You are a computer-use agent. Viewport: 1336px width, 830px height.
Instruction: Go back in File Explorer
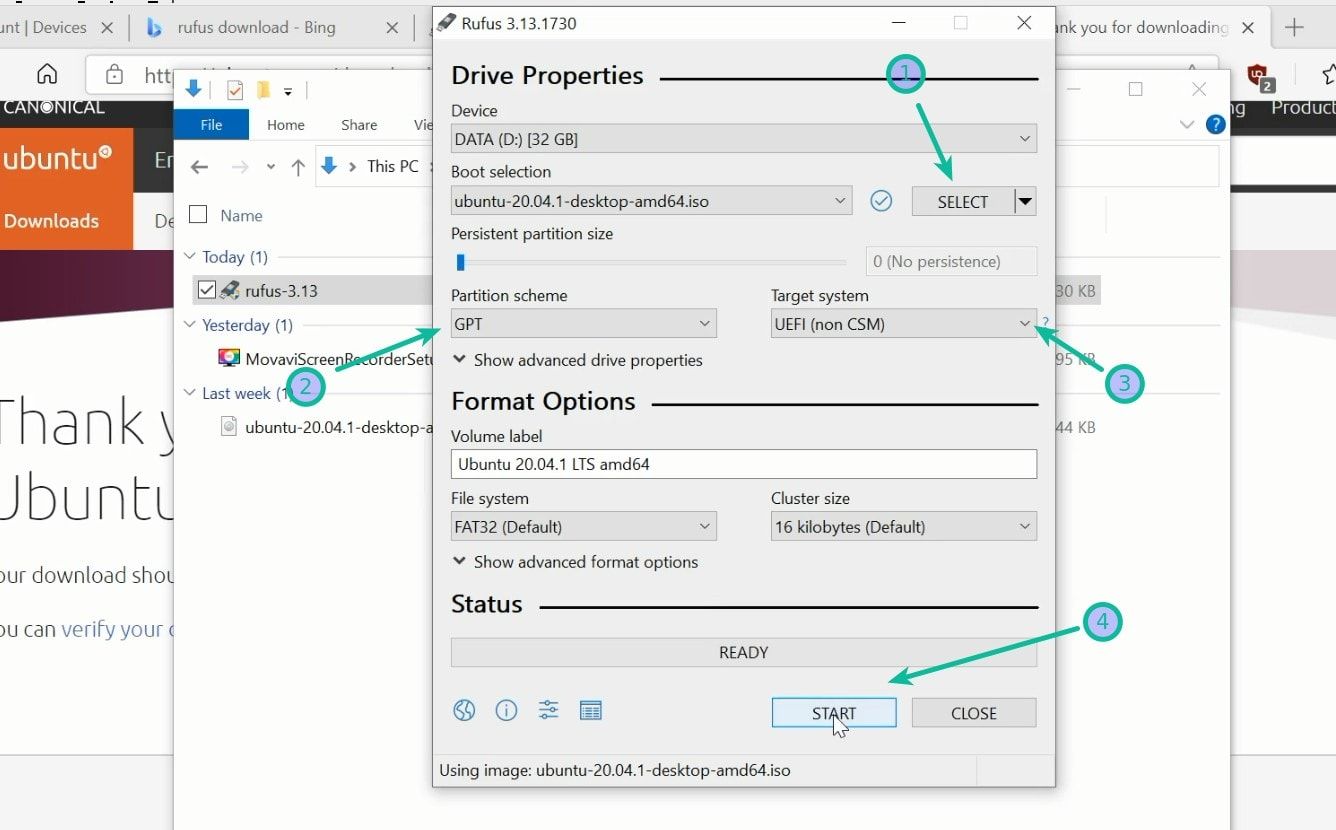click(199, 167)
